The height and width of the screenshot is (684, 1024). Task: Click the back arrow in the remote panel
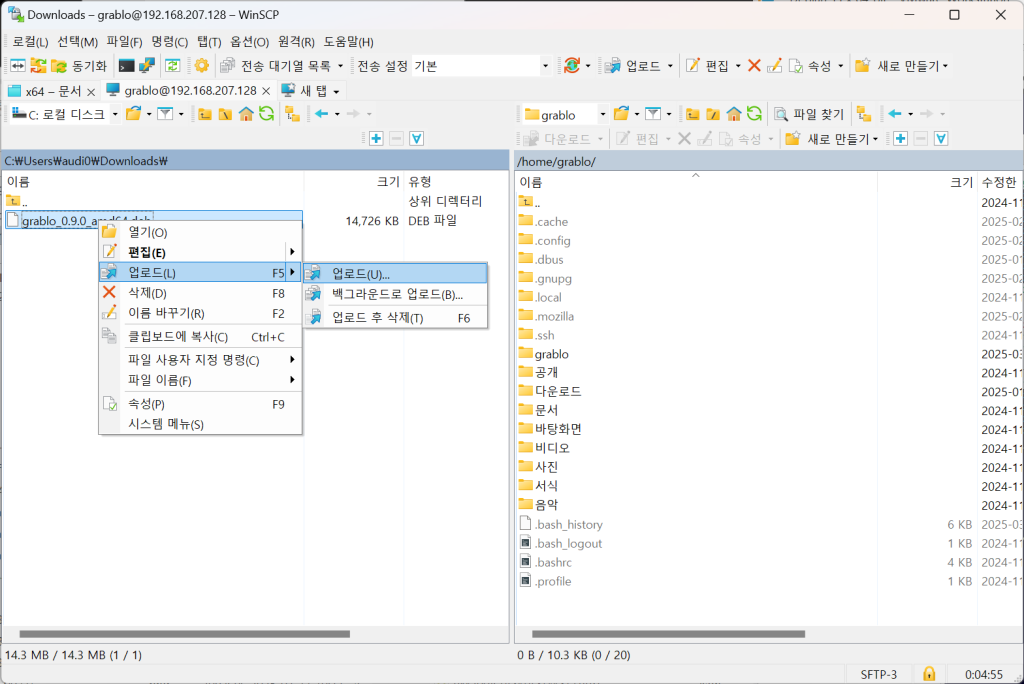coord(895,114)
